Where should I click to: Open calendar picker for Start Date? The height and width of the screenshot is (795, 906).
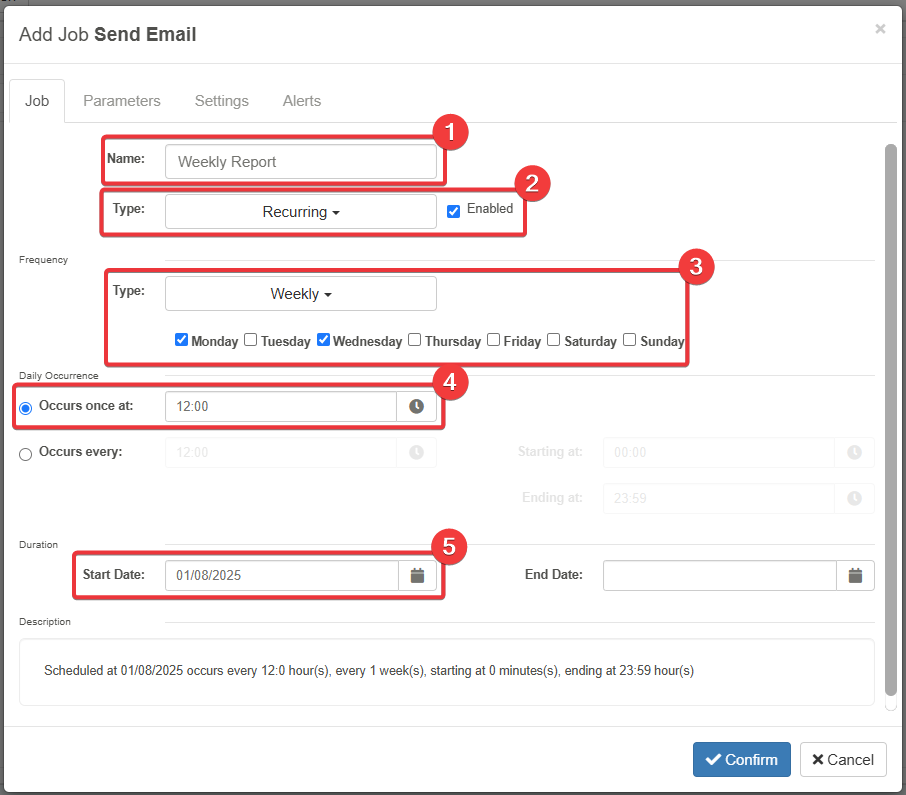pyautogui.click(x=417, y=575)
